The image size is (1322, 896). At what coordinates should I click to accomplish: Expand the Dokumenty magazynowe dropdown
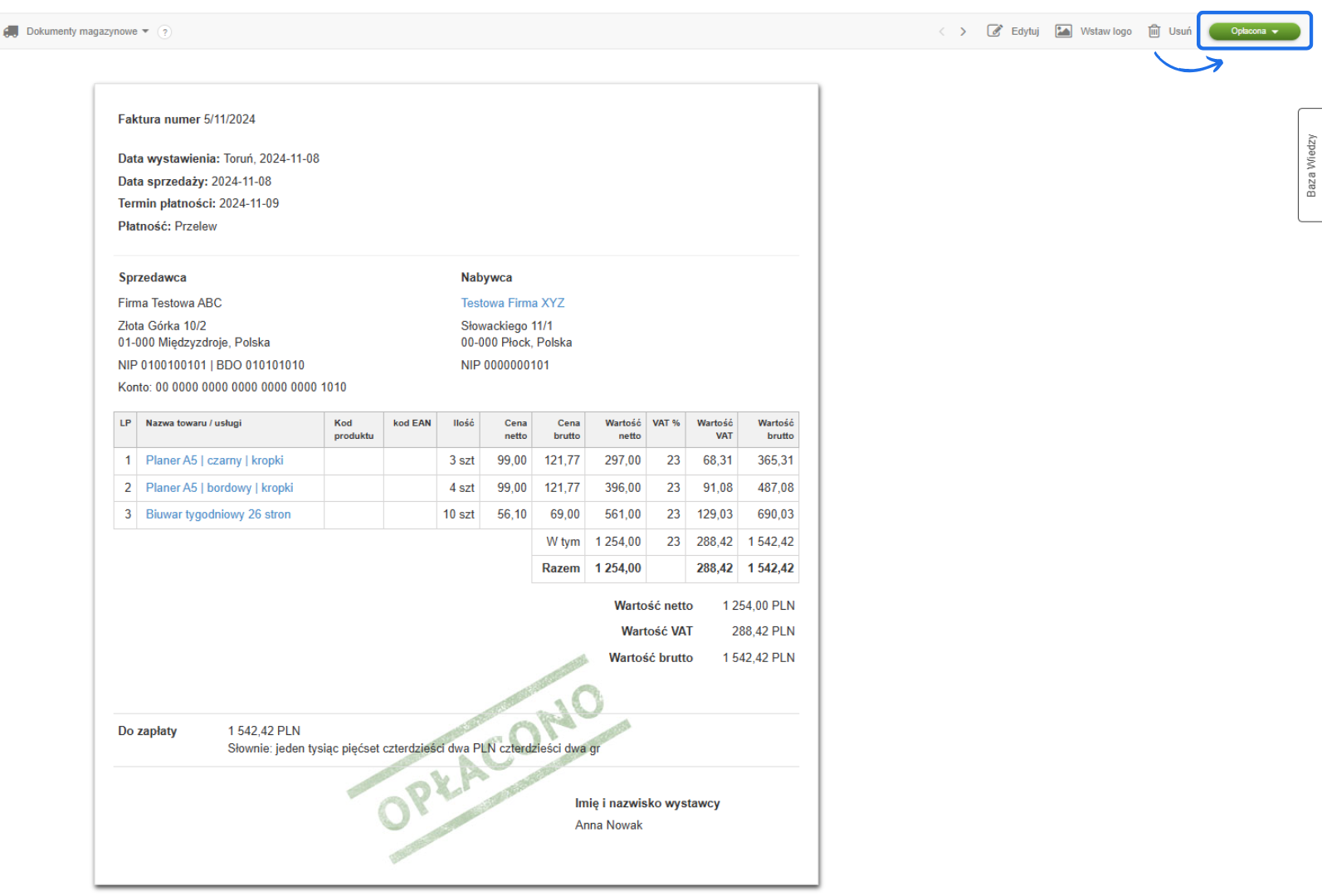coord(87,32)
